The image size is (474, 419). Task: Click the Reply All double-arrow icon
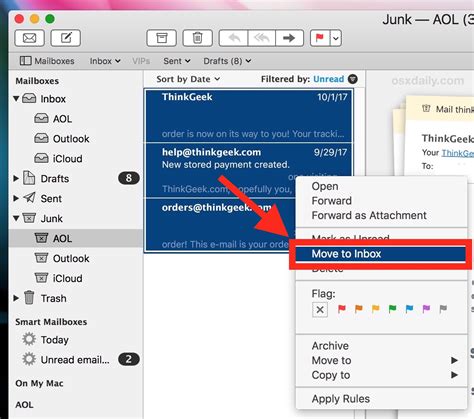[262, 38]
